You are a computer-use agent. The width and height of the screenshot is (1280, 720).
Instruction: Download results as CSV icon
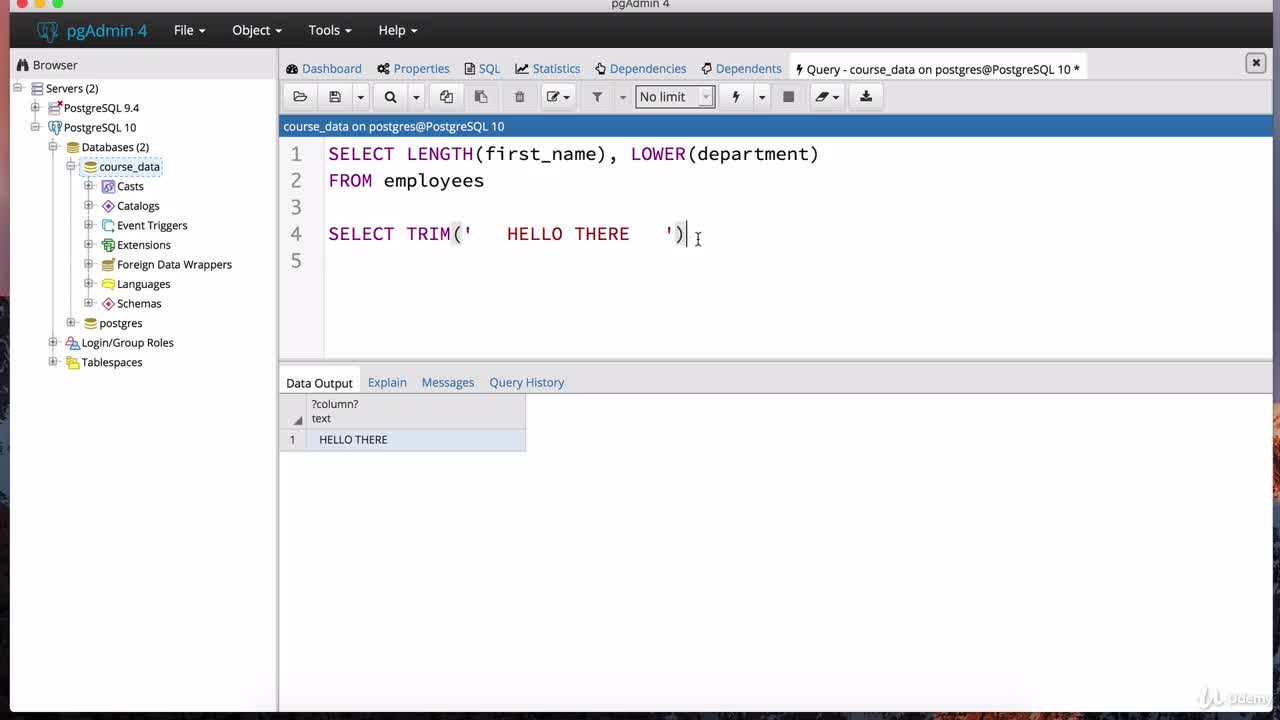(866, 97)
